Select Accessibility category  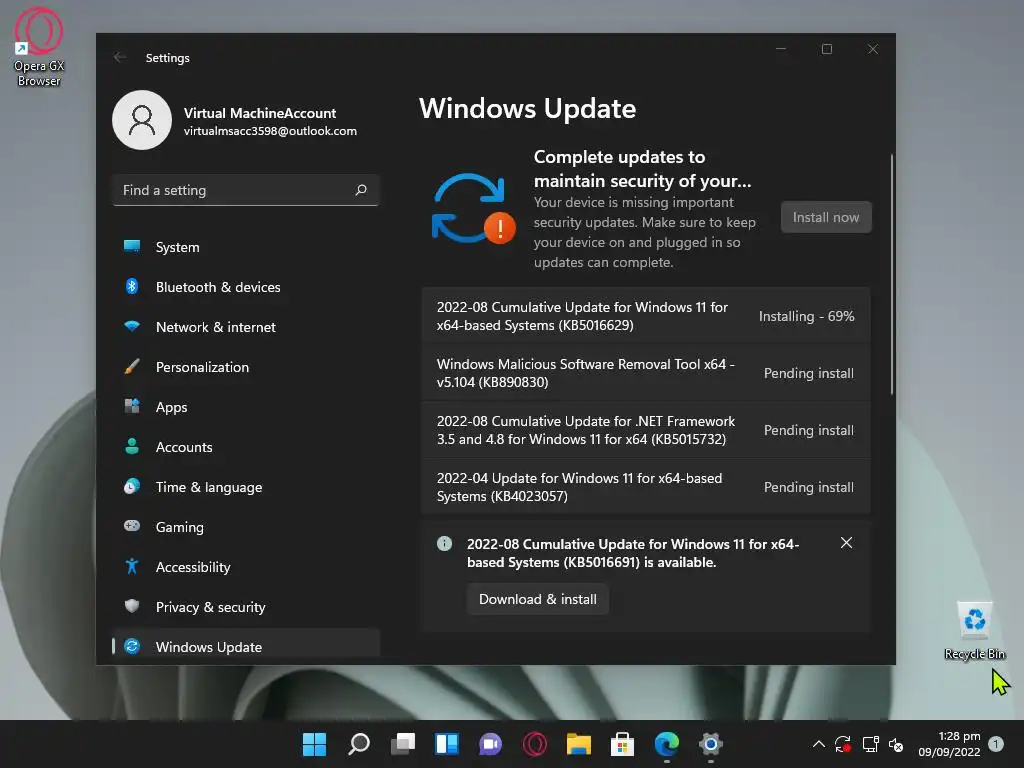(x=246, y=567)
